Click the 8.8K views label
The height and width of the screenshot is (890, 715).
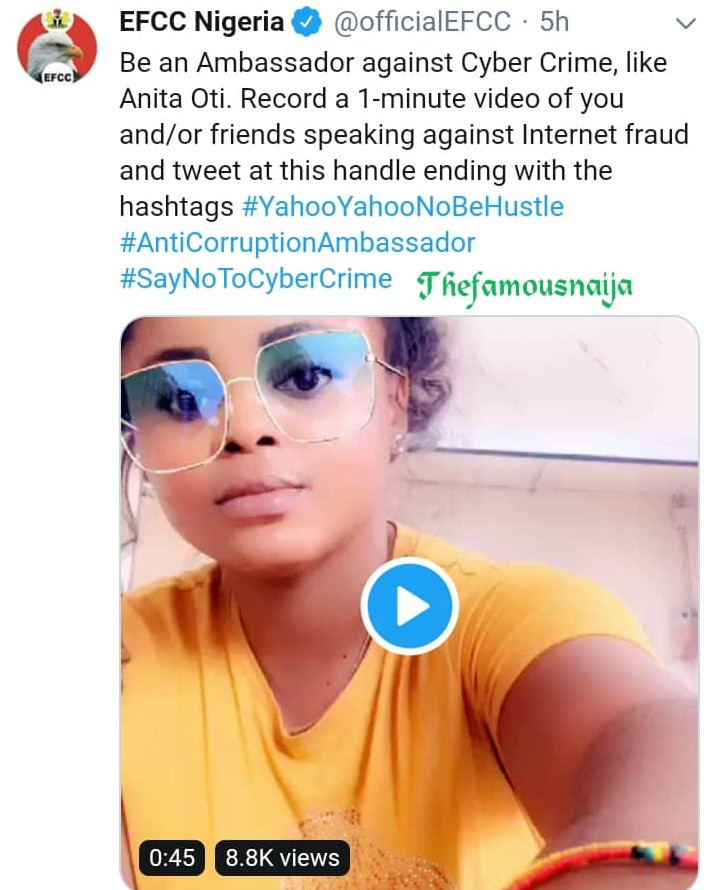[x=282, y=857]
